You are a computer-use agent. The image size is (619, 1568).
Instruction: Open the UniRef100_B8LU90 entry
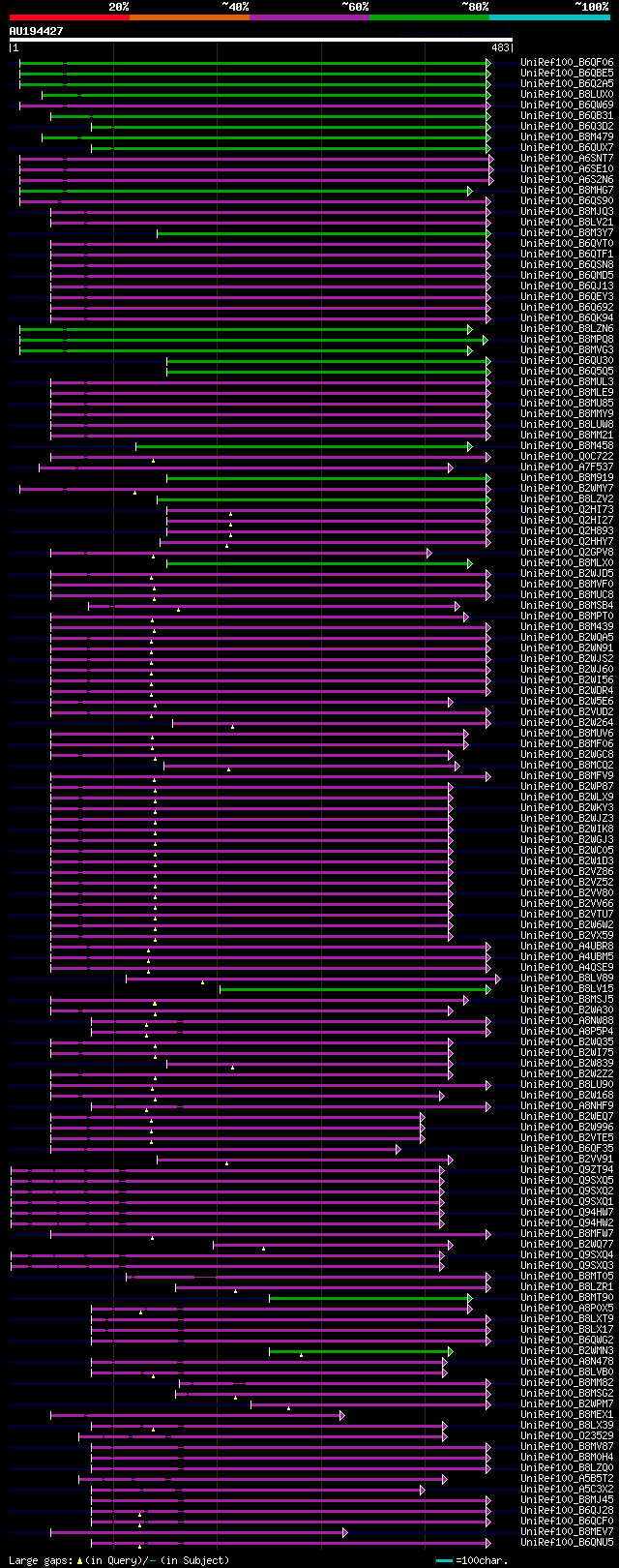(x=567, y=1084)
